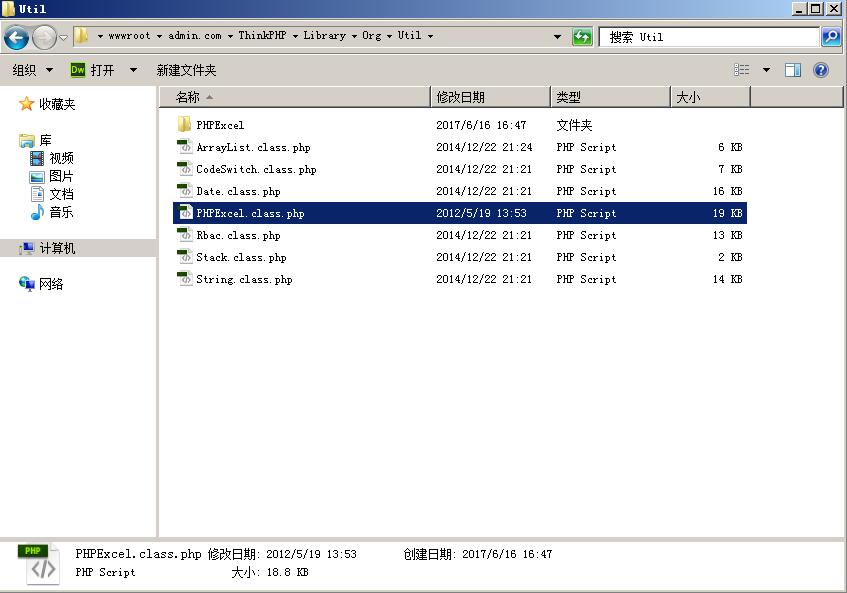Sort by 名称 column header
Viewport: 847px width, 593px height.
click(295, 97)
